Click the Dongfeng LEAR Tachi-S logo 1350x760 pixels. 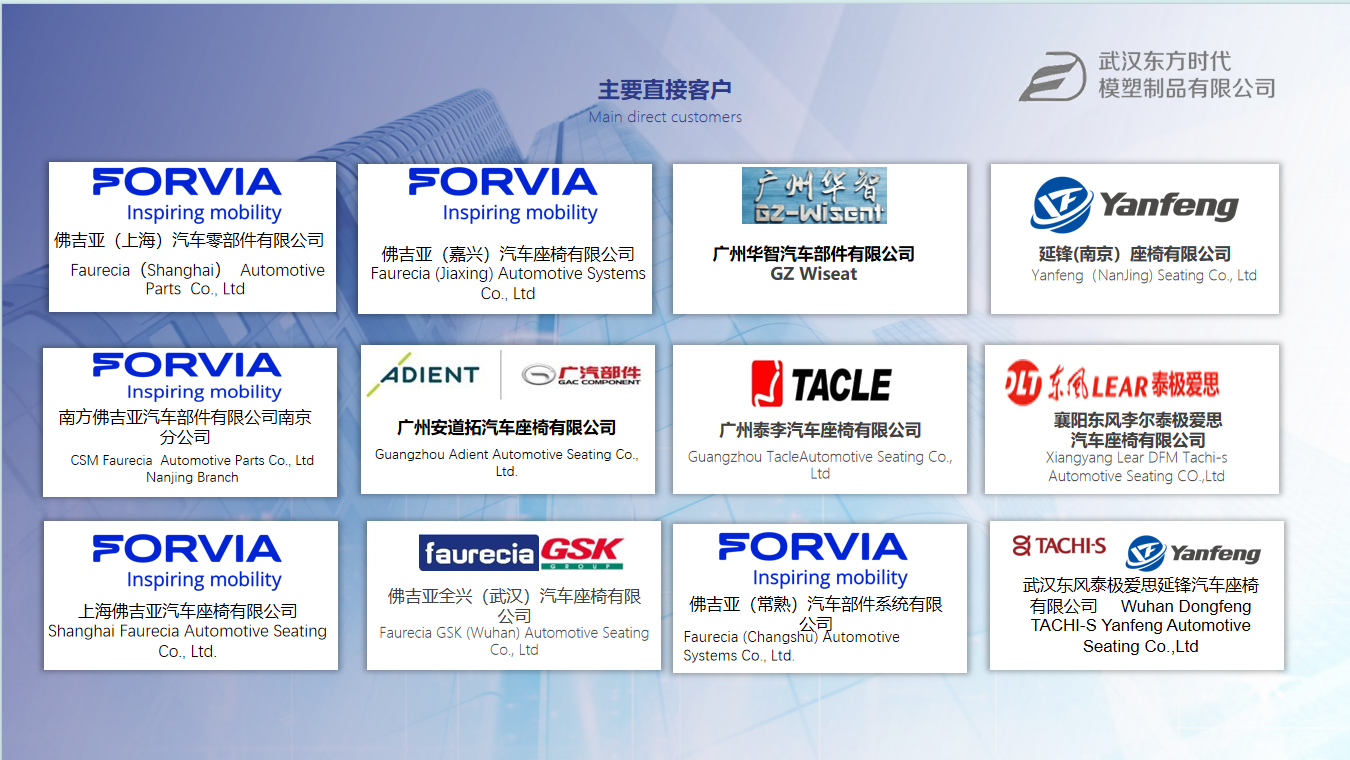(1113, 384)
